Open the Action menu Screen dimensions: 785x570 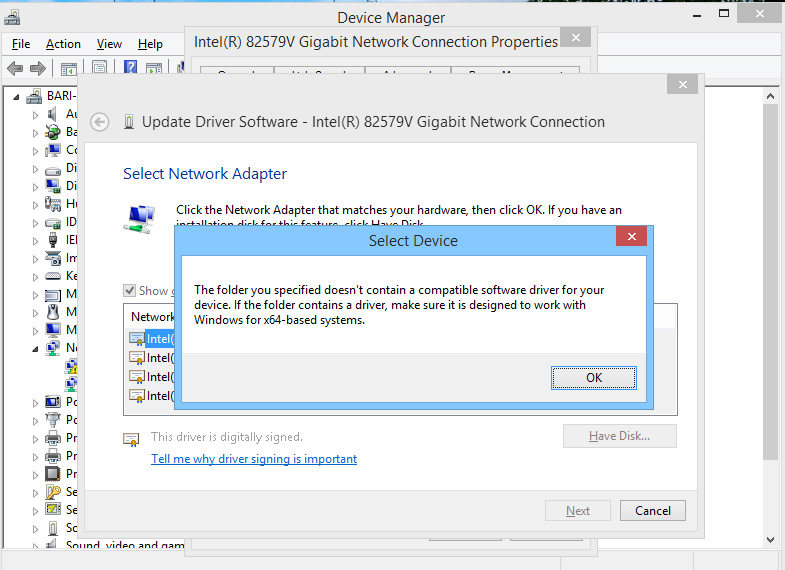(x=63, y=44)
